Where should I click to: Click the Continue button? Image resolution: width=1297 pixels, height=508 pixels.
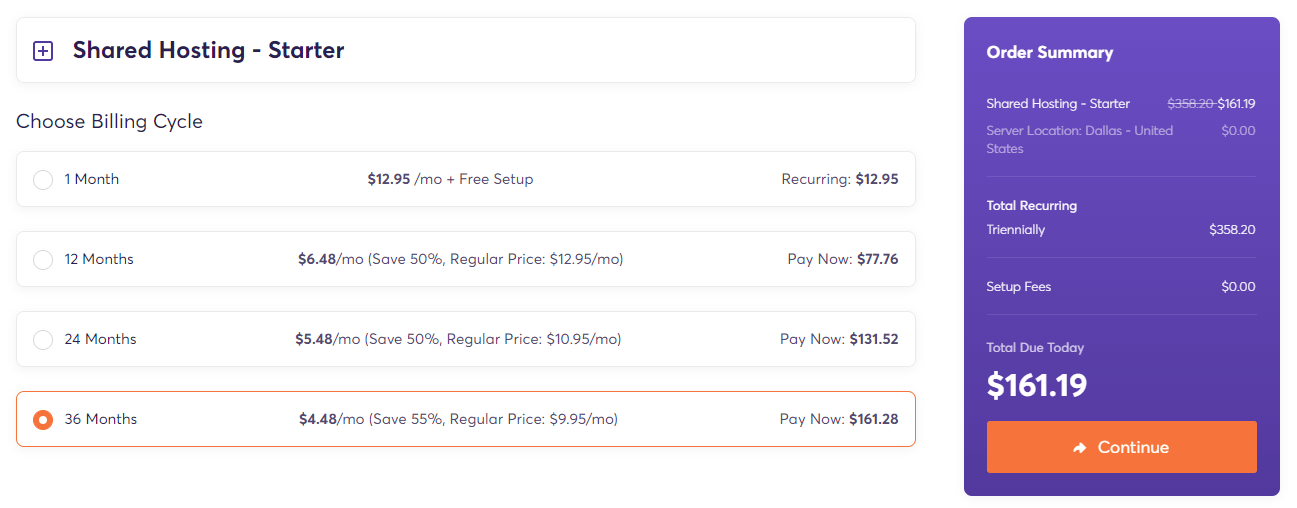(x=1122, y=447)
